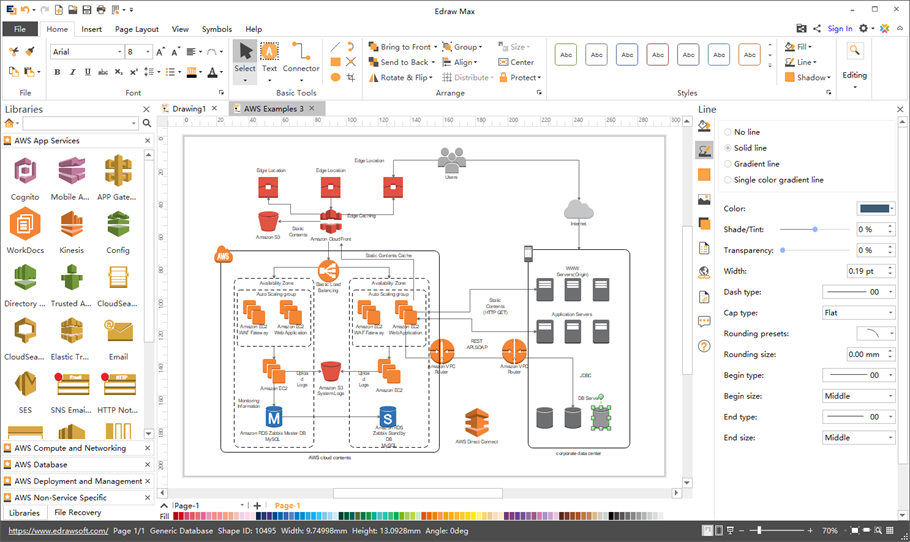The width and height of the screenshot is (910, 542).
Task: Switch to the Drawing1 document tab
Action: (188, 108)
